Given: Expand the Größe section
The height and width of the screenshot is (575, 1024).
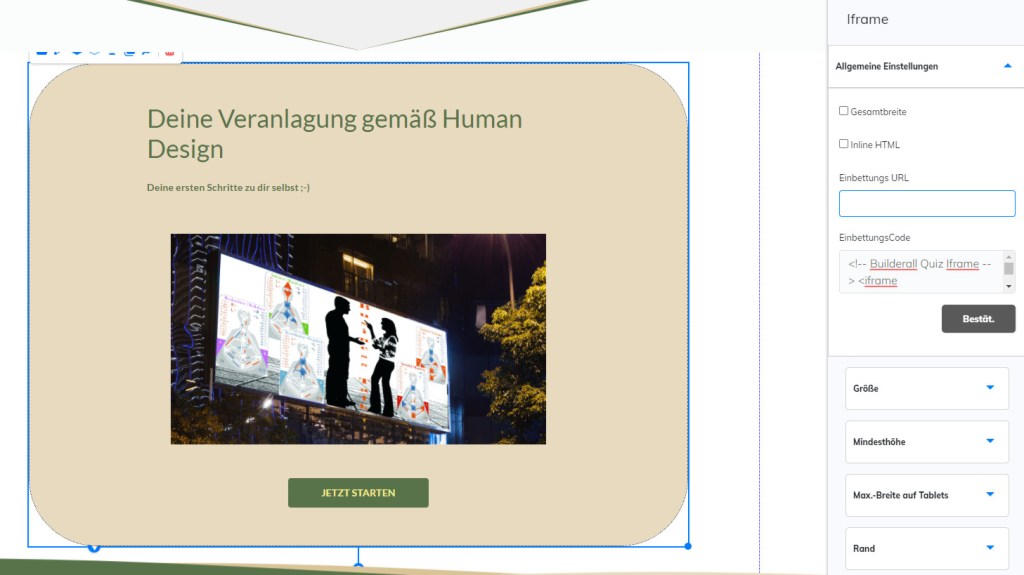Looking at the screenshot, I should coord(927,388).
